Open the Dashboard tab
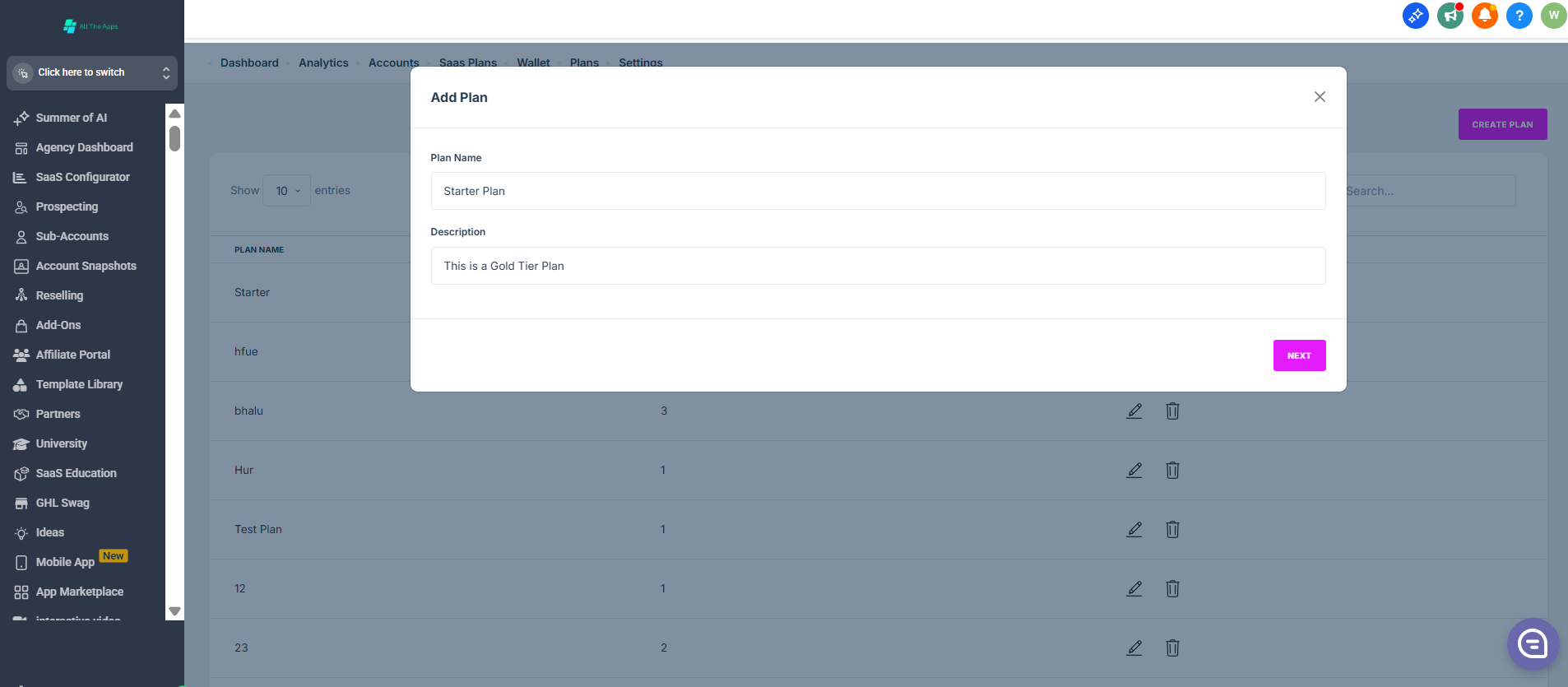 tap(249, 63)
